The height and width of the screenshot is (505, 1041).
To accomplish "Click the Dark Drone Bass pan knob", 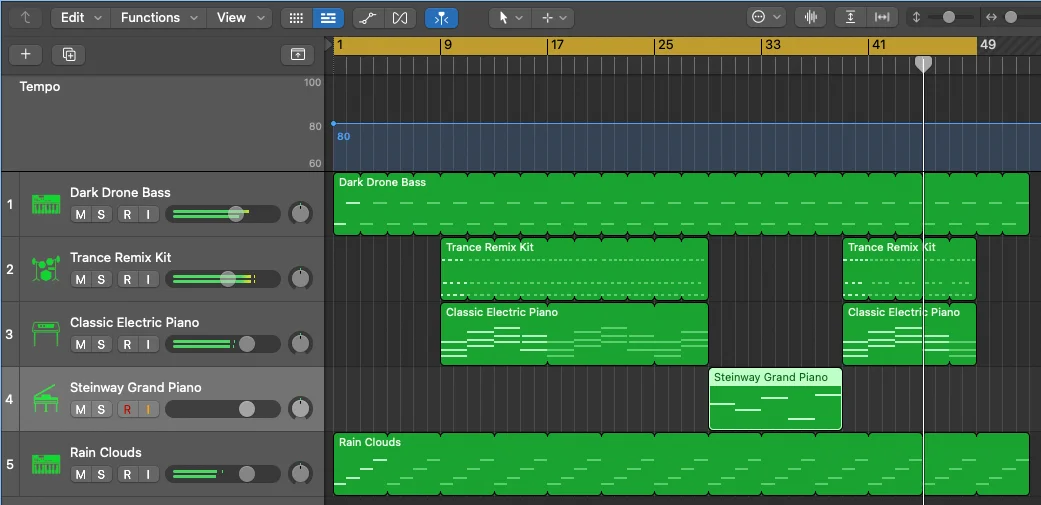I will coord(301,214).
